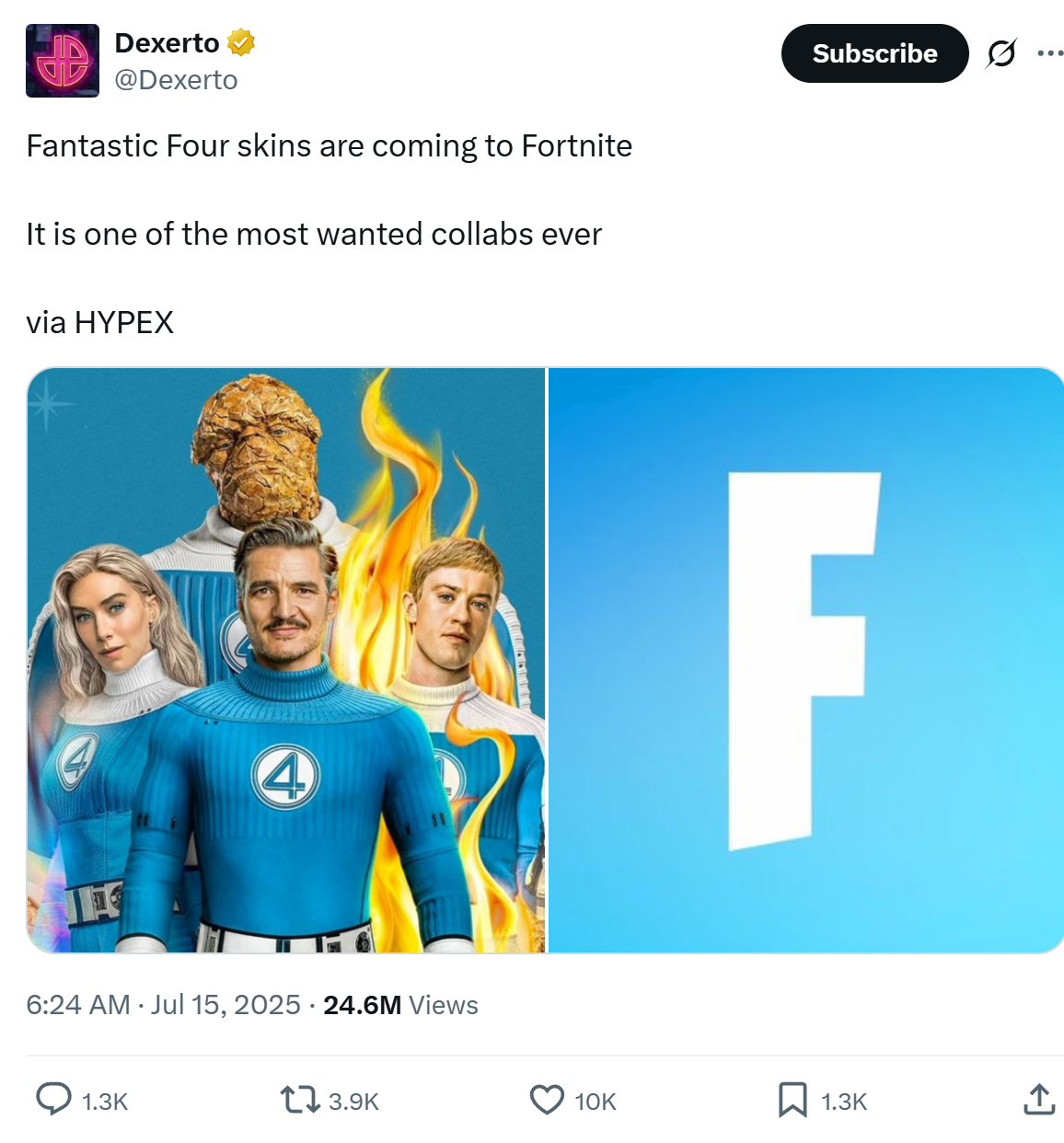Bookmark the post with the ribbon icon
This screenshot has height=1143, width=1064.
(x=792, y=1099)
